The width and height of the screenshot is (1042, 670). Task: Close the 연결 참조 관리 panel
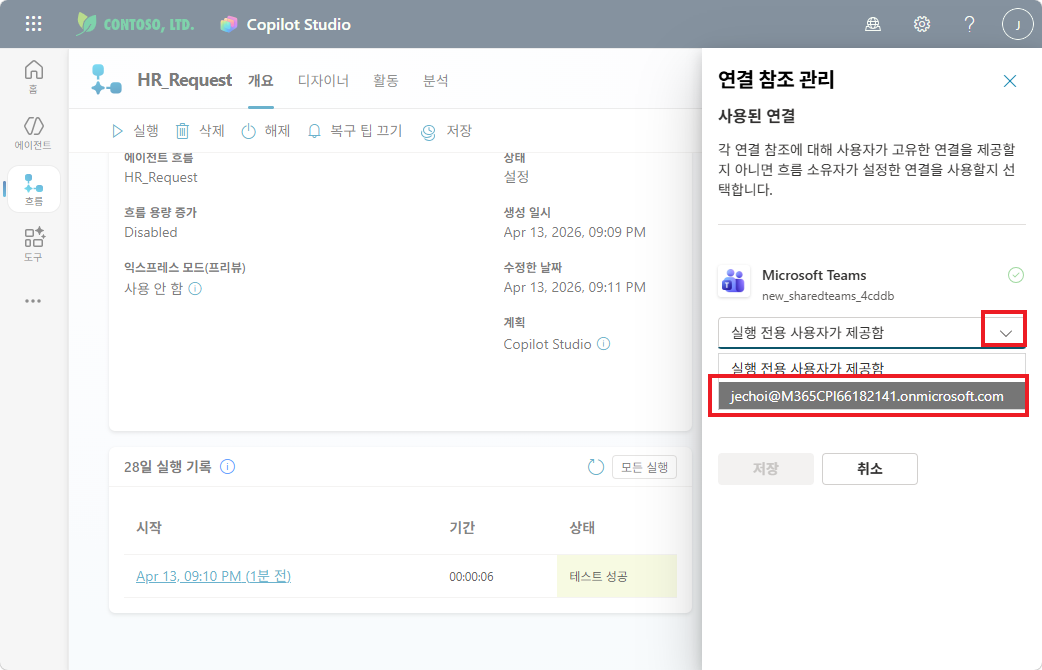click(1009, 81)
